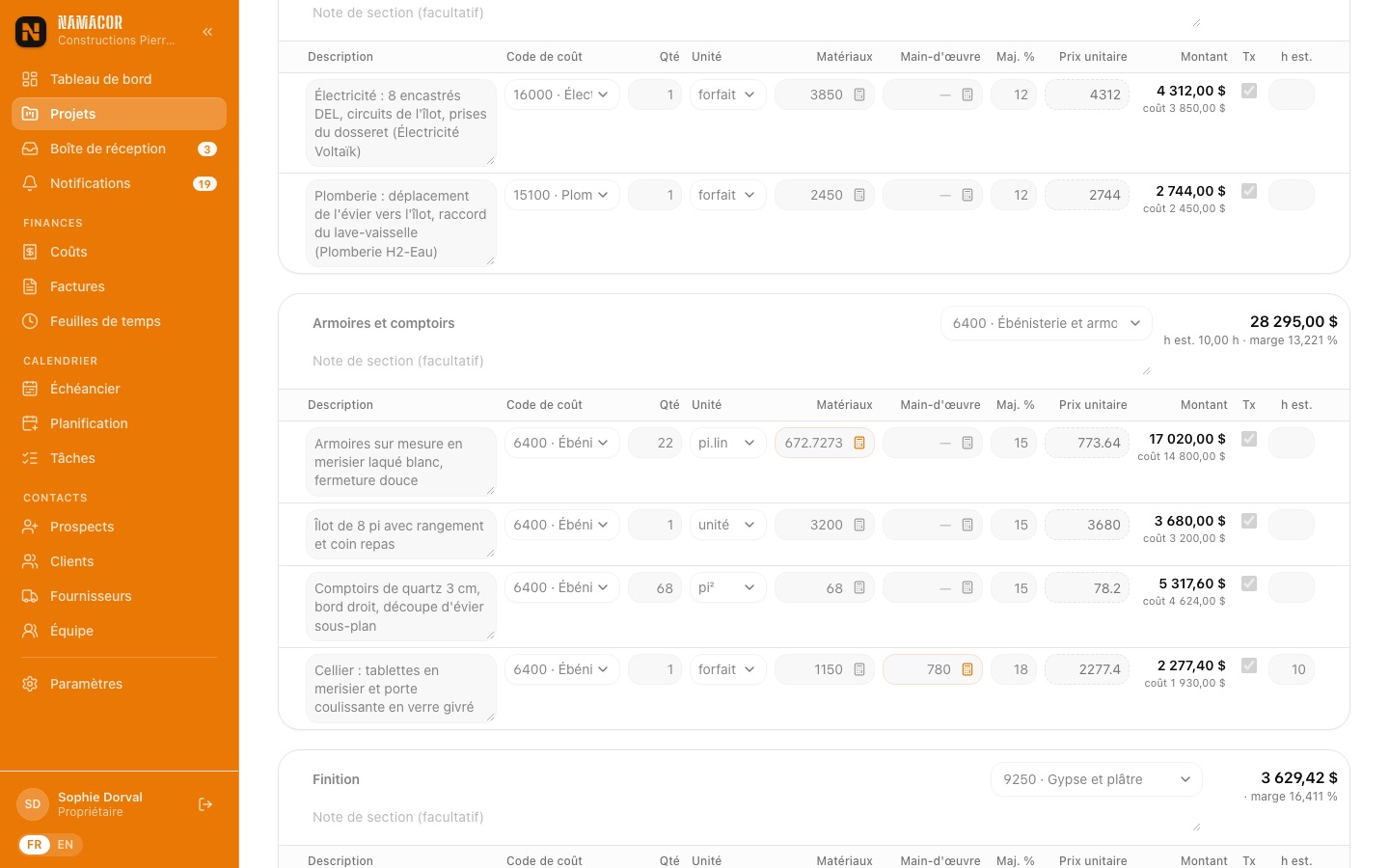Click the logout icon beside Sophie Dorval

coord(205,804)
